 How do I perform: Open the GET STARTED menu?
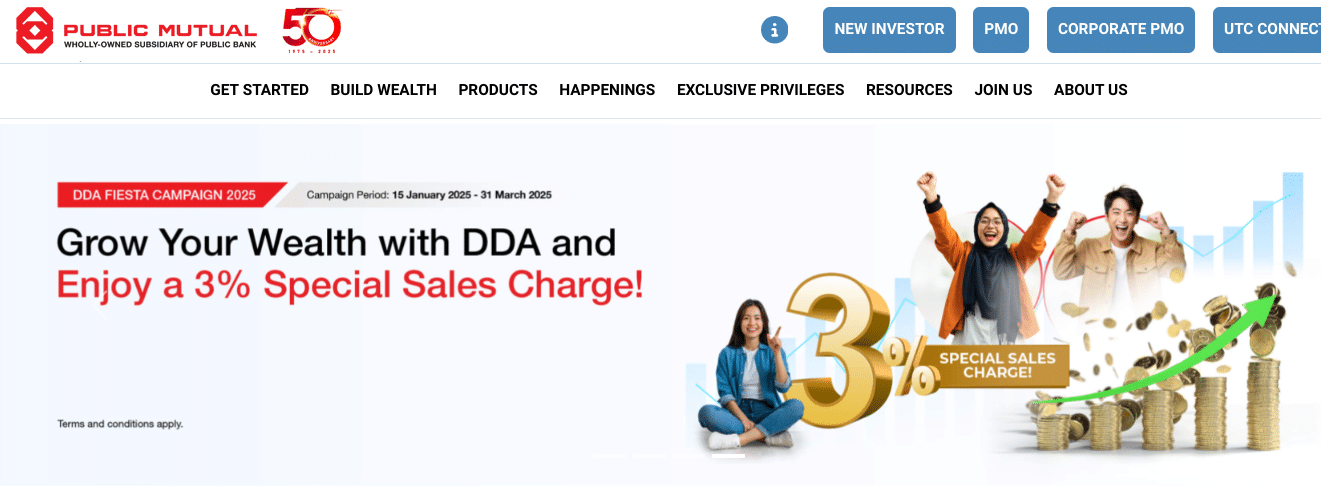tap(259, 90)
